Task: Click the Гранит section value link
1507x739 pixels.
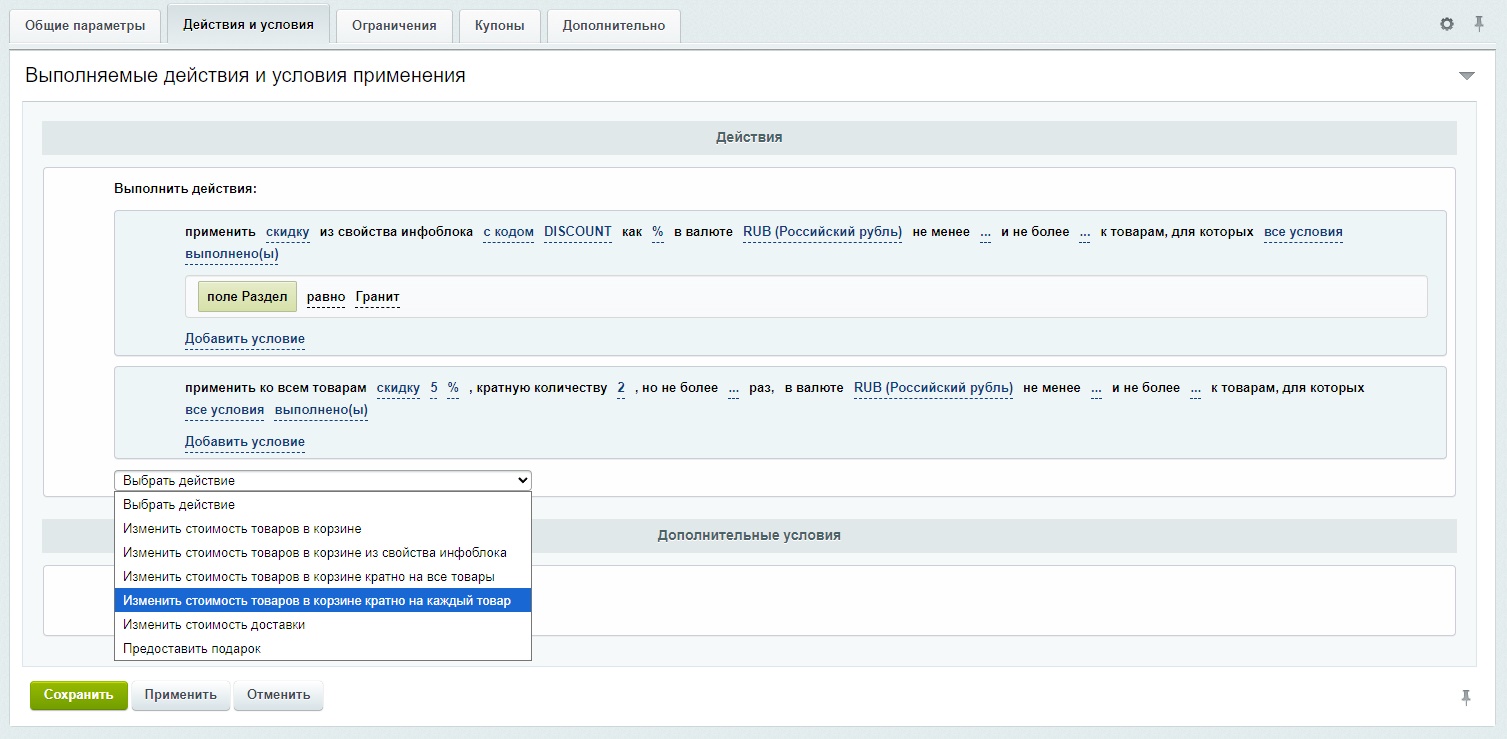Action: 377,297
